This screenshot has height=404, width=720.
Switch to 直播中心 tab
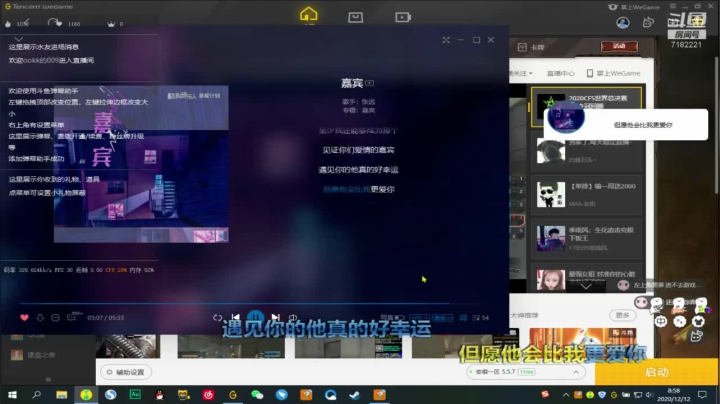point(561,73)
